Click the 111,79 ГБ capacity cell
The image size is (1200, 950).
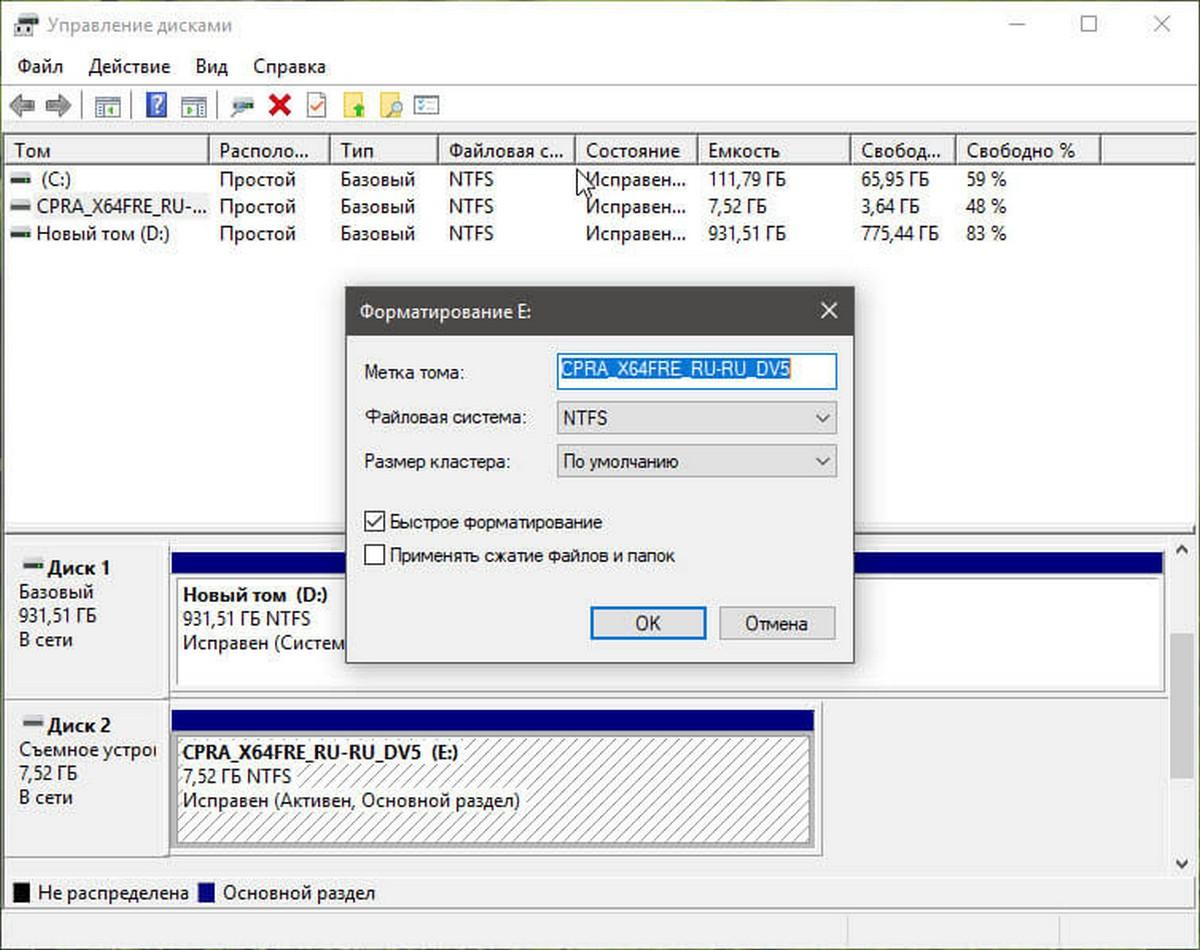click(x=746, y=180)
